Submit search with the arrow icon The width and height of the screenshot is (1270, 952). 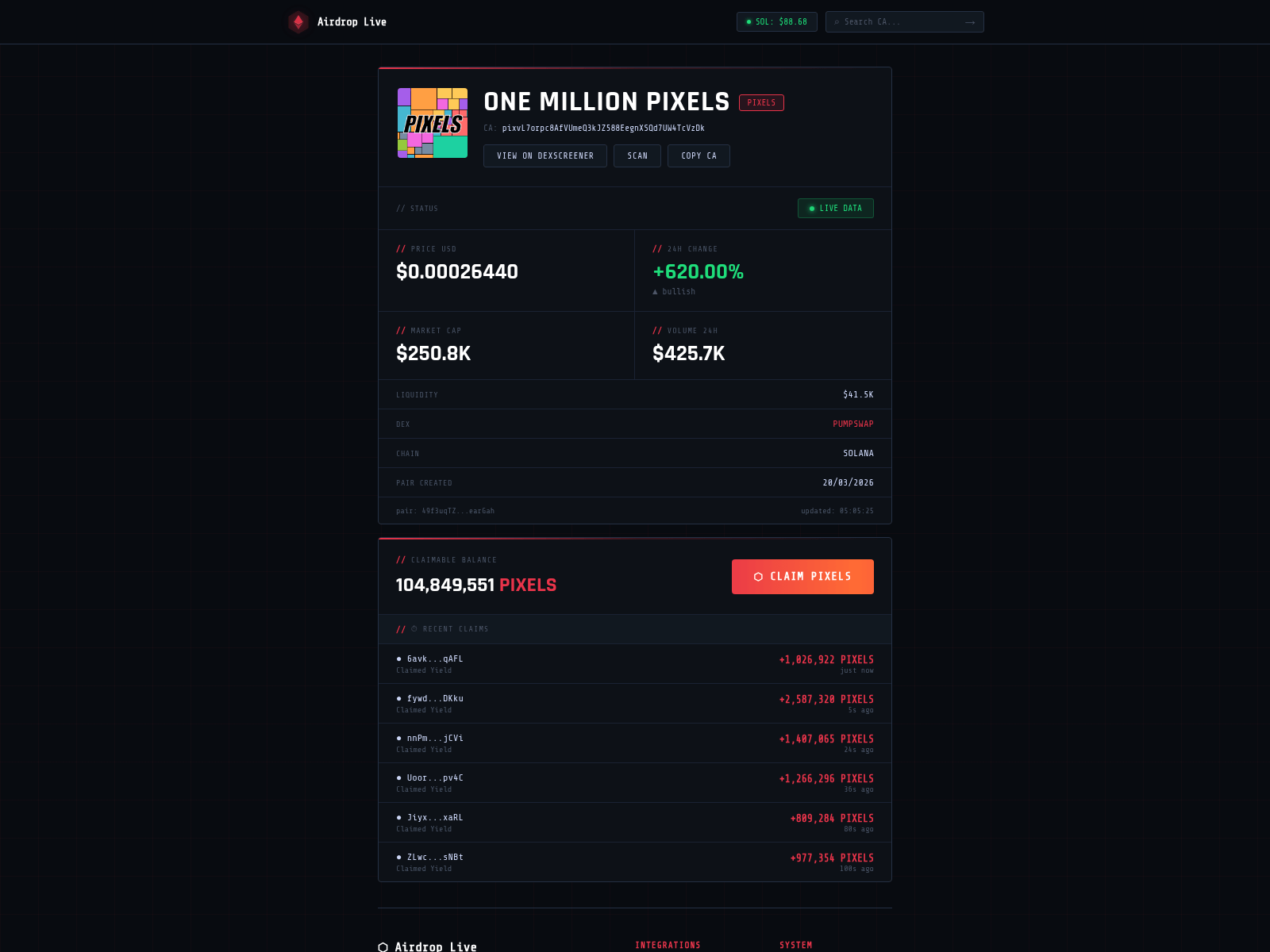[970, 22]
